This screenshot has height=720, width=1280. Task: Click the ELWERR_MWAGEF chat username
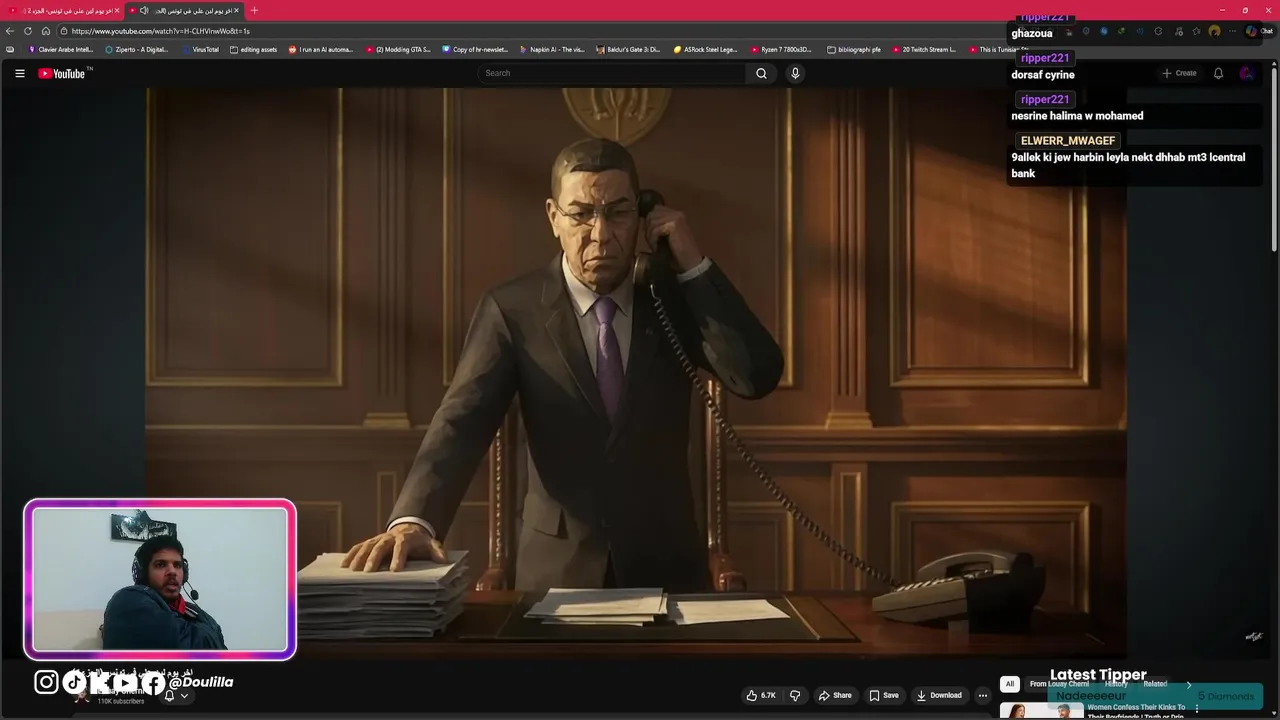click(1067, 141)
